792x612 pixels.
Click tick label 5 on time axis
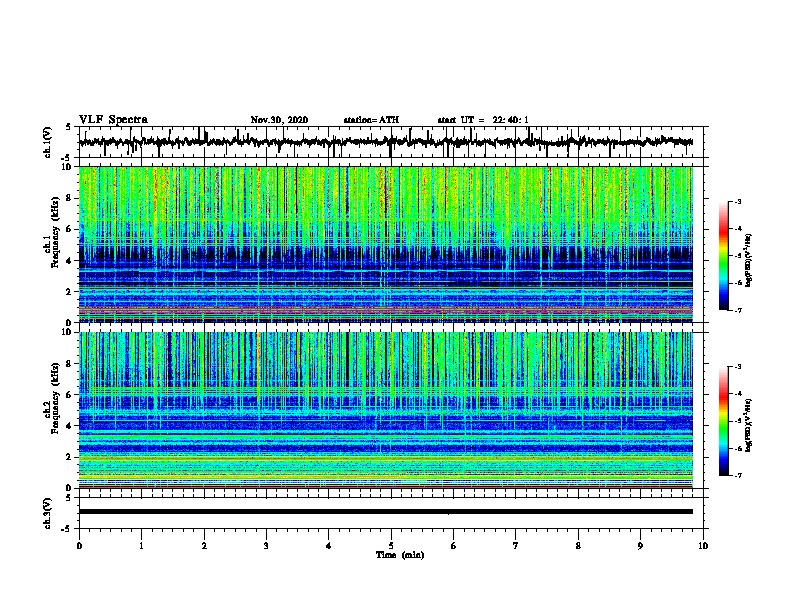391,546
